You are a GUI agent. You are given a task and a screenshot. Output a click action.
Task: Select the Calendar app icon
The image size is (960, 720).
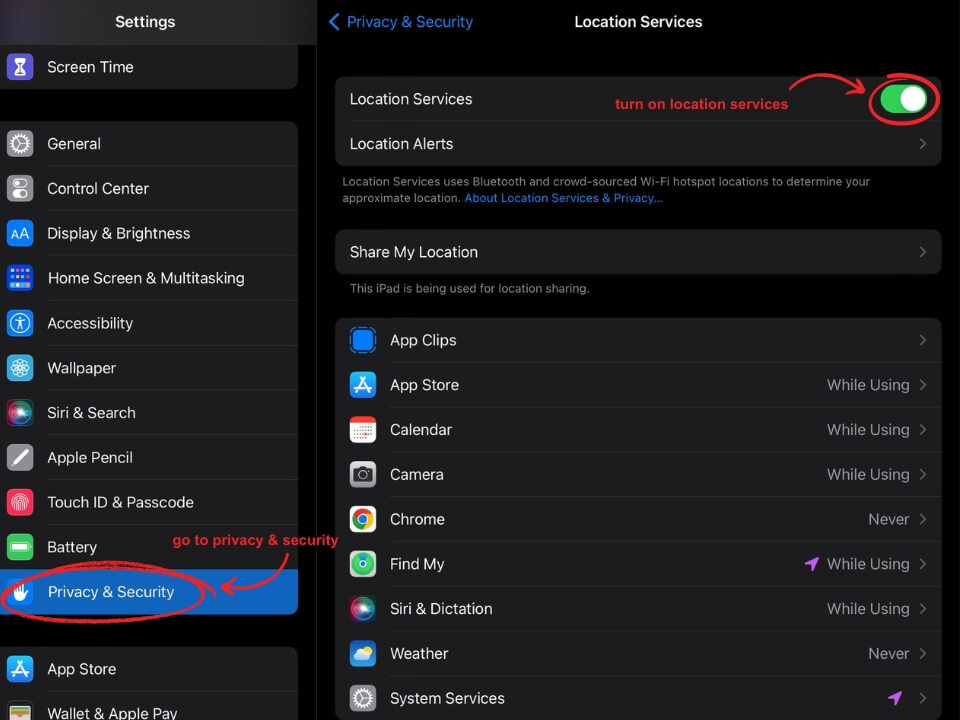pos(363,430)
